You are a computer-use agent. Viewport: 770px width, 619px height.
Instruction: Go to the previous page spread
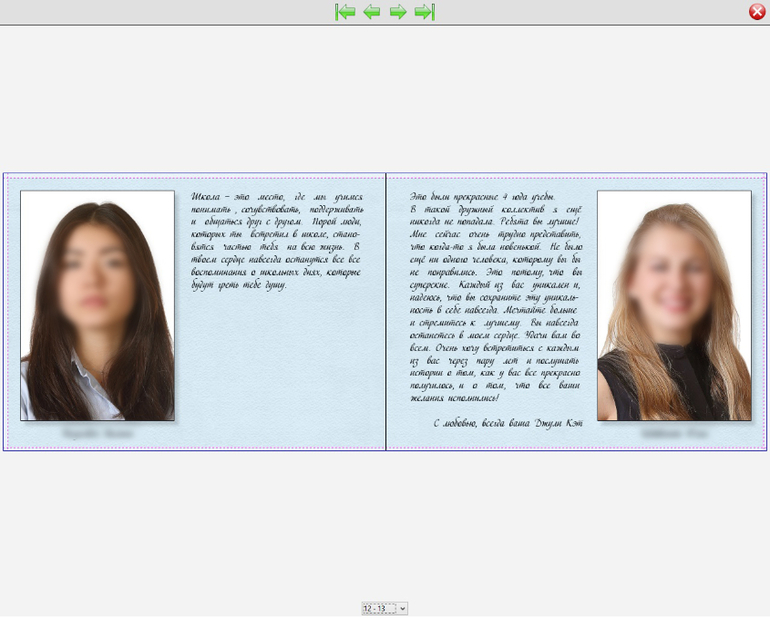coord(372,12)
